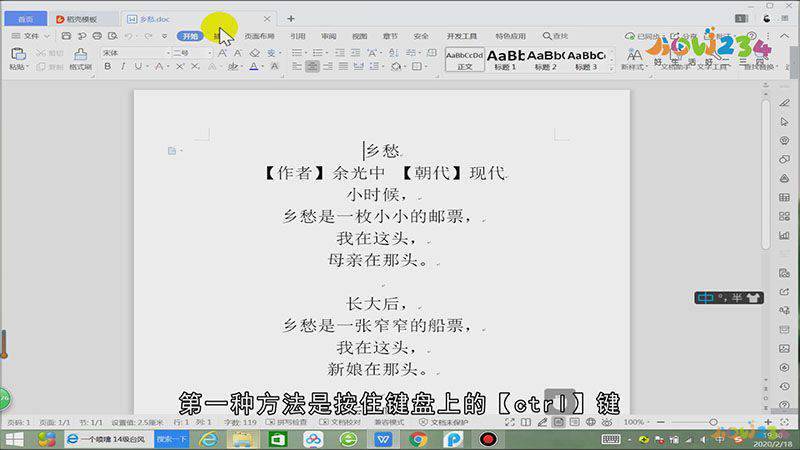Click the pen tool in right sidebar
Viewport: 800px width, 450px height.
784,103
